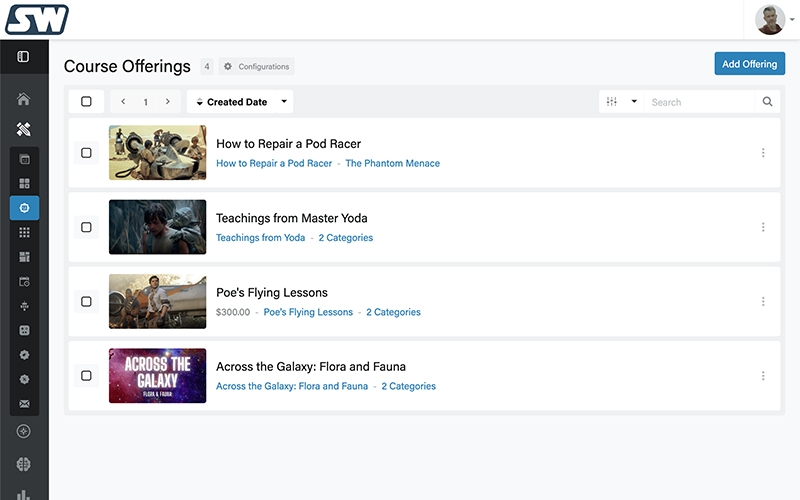Toggle the sidebar collapse icon
Viewport: 800px width, 500px height.
pyautogui.click(x=23, y=57)
